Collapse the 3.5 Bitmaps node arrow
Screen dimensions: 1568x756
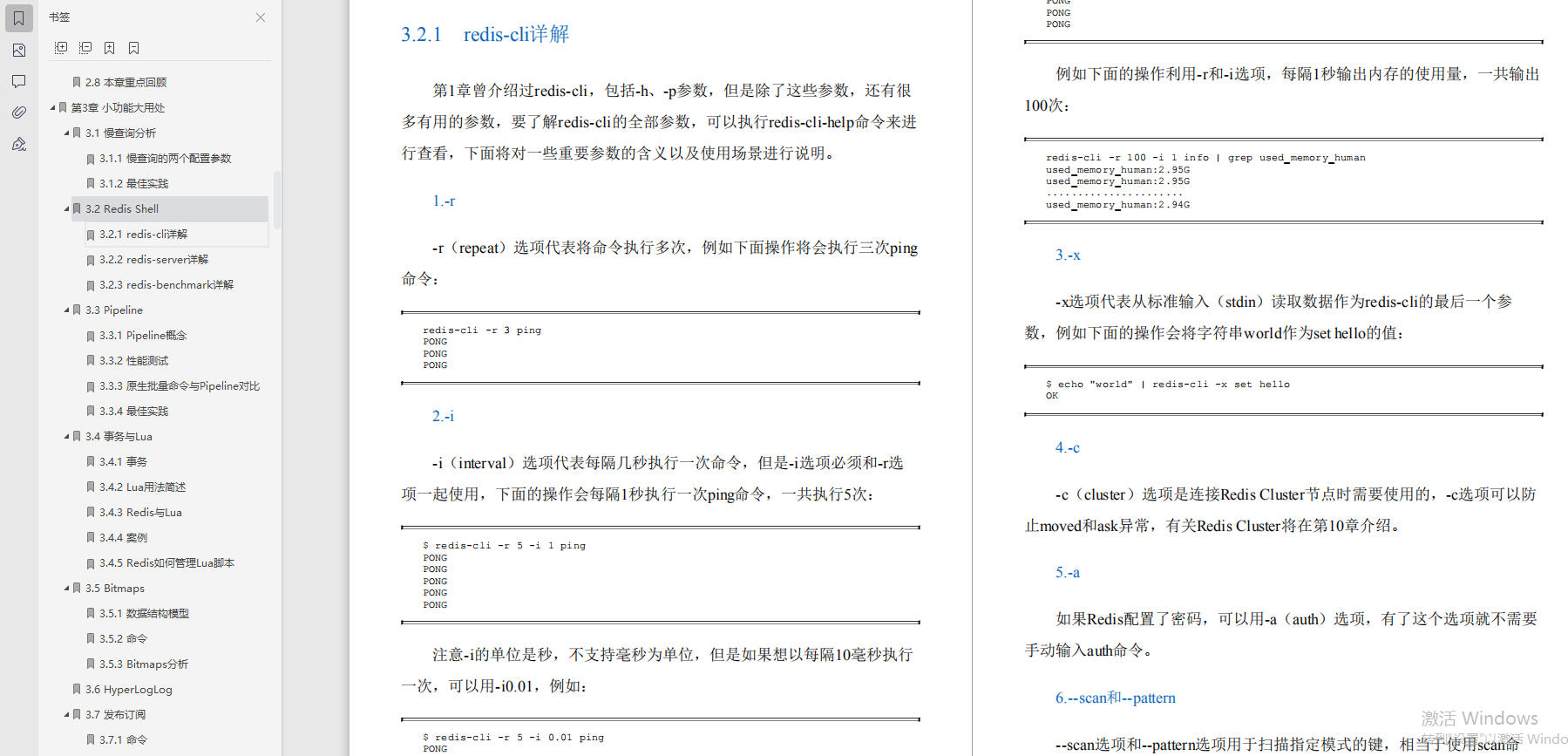[66, 589]
